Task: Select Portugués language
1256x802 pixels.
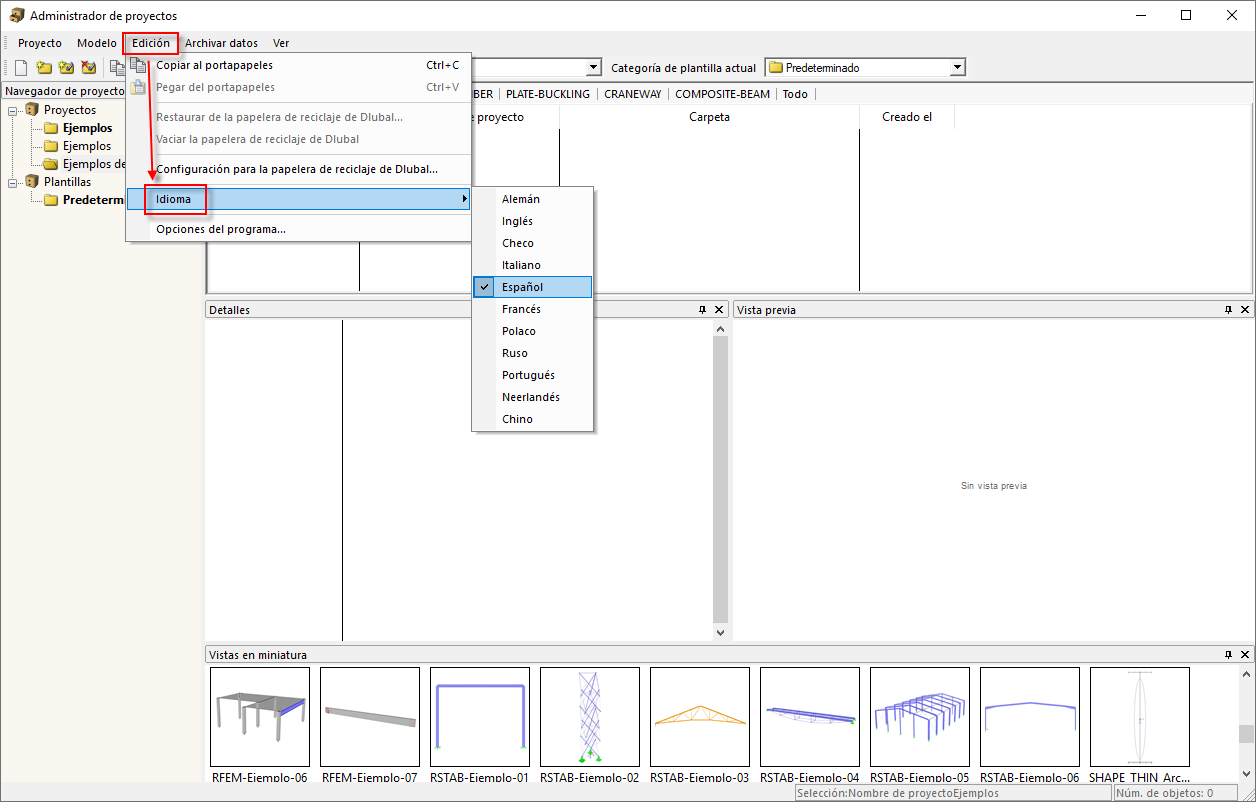Action: tap(533, 375)
